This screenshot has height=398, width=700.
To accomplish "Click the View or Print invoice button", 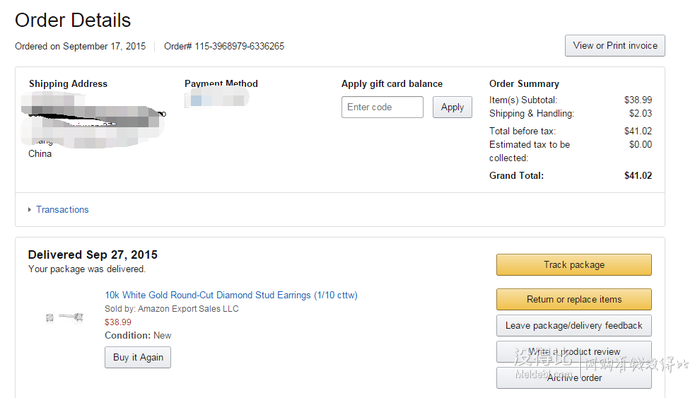I will [x=615, y=46].
